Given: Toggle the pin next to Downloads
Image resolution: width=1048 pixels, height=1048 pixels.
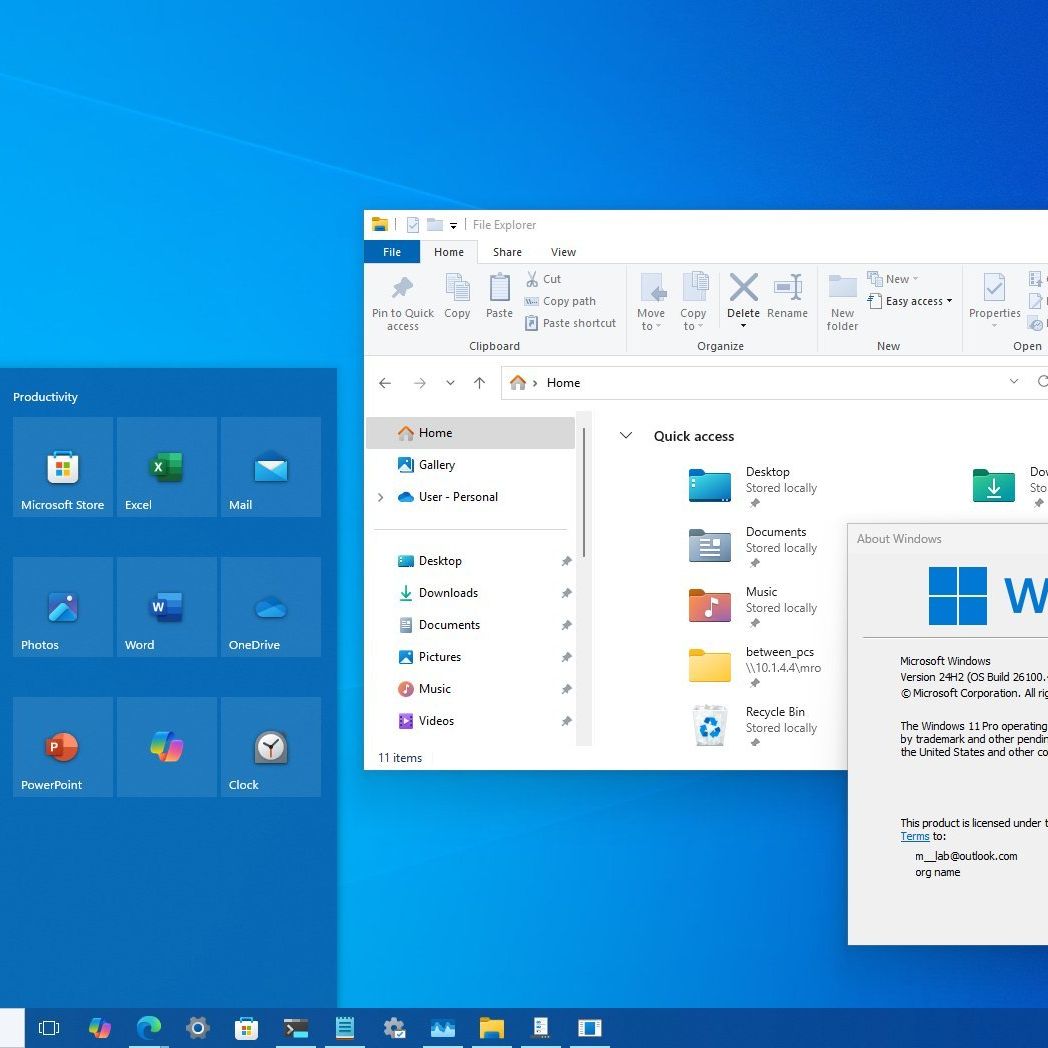Looking at the screenshot, I should pyautogui.click(x=566, y=594).
